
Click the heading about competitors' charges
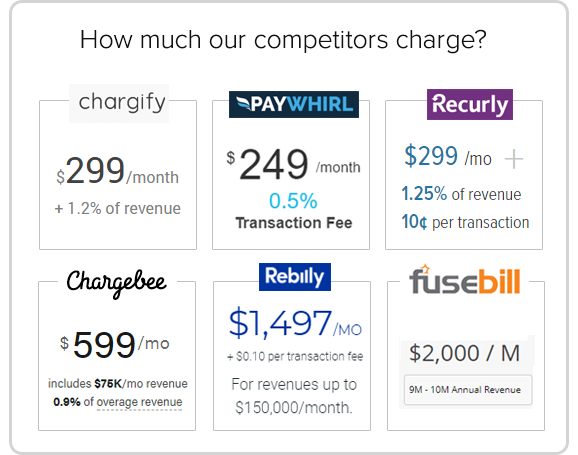pos(283,40)
